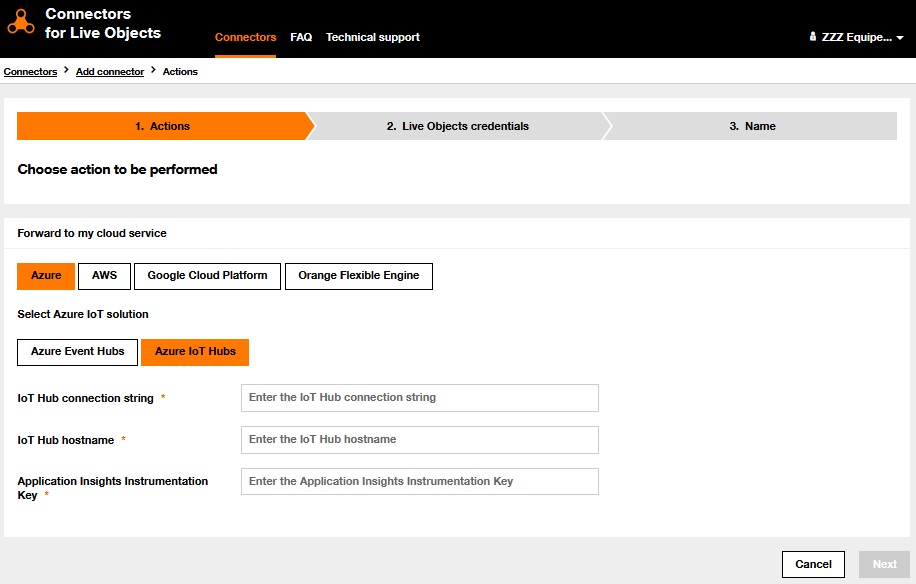916x584 pixels.
Task: Select the Azure IoT Hubs solution
Action: click(195, 352)
